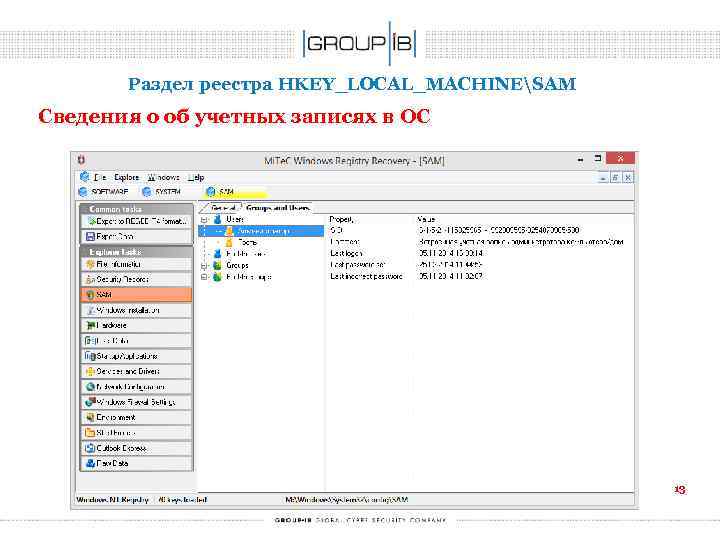Click the Windows NT Registry status text

pos(112,500)
